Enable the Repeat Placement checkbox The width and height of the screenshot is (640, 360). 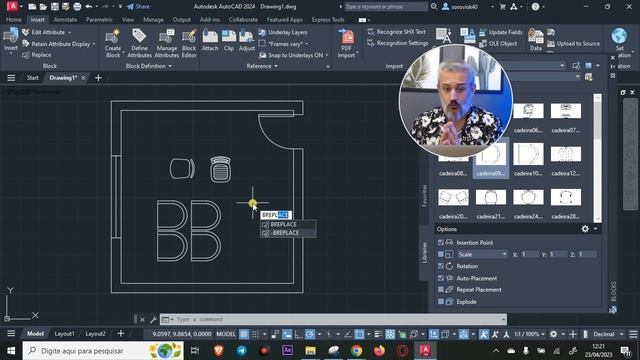click(441, 289)
